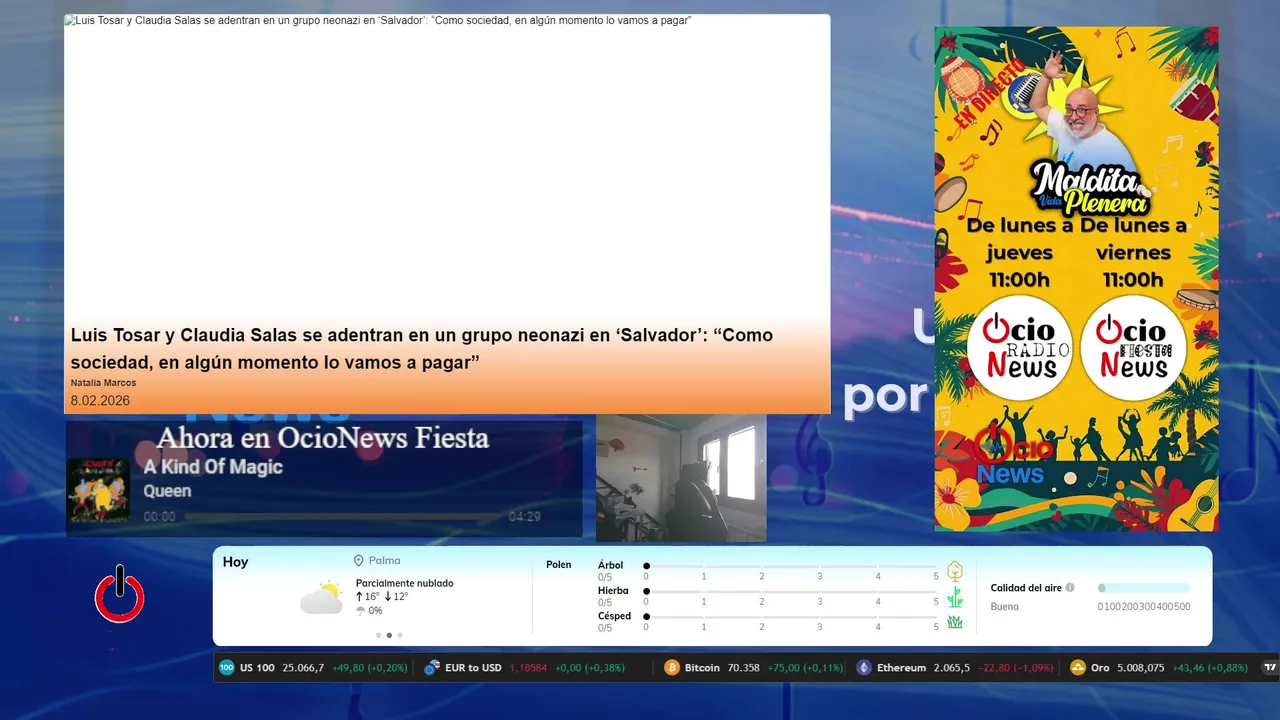Open the webcam video preview
Image resolution: width=1280 pixels, height=720 pixels.
pyautogui.click(x=681, y=478)
